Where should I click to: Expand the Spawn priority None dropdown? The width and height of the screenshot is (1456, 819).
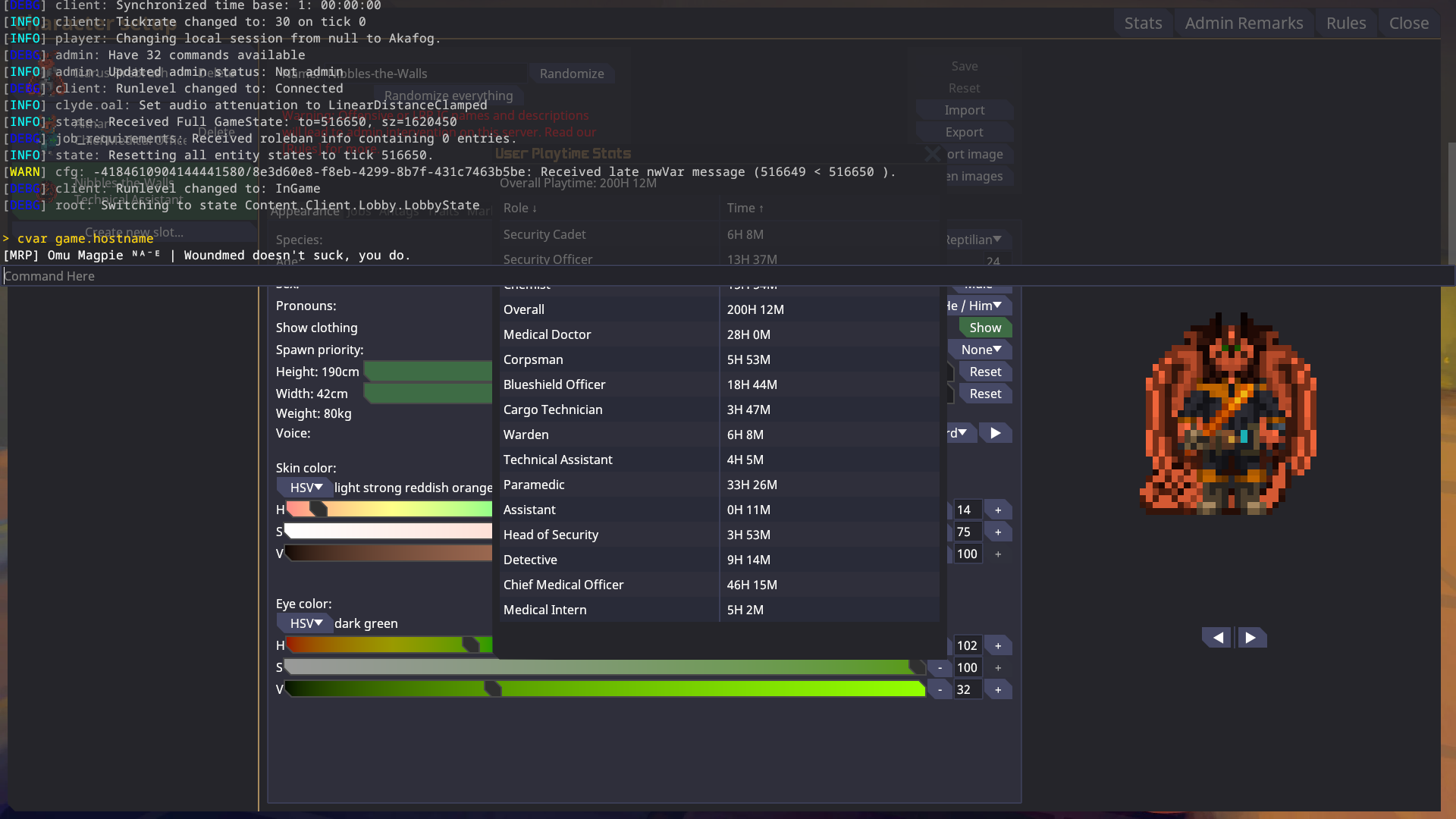tap(981, 350)
